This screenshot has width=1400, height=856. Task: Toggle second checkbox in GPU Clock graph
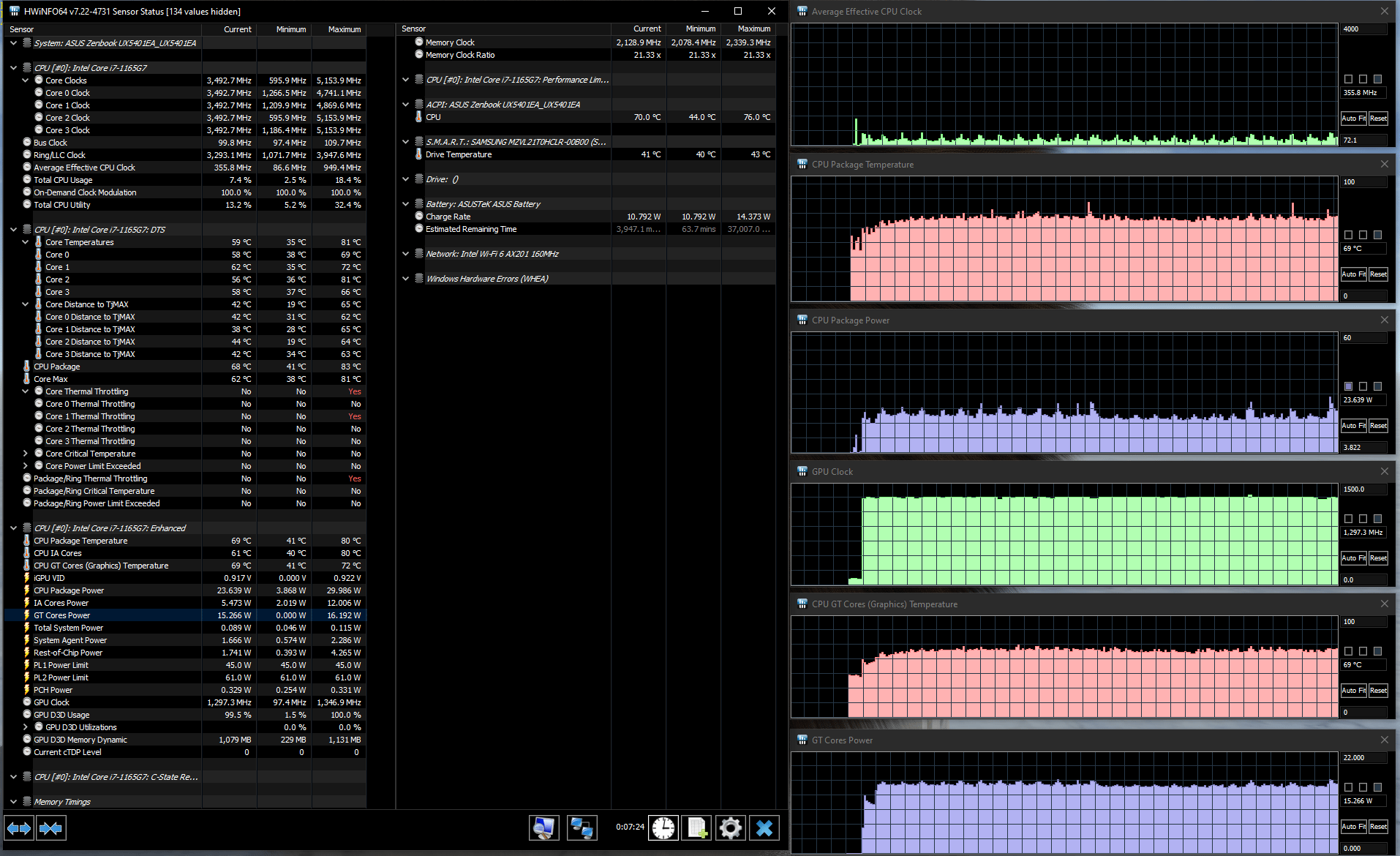[x=1363, y=519]
